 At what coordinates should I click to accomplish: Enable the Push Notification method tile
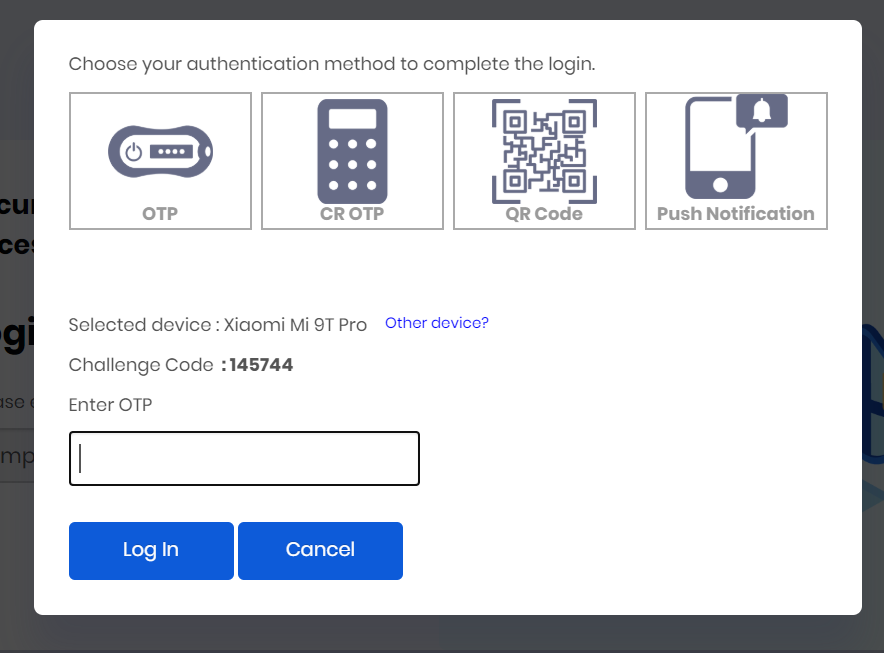click(736, 160)
